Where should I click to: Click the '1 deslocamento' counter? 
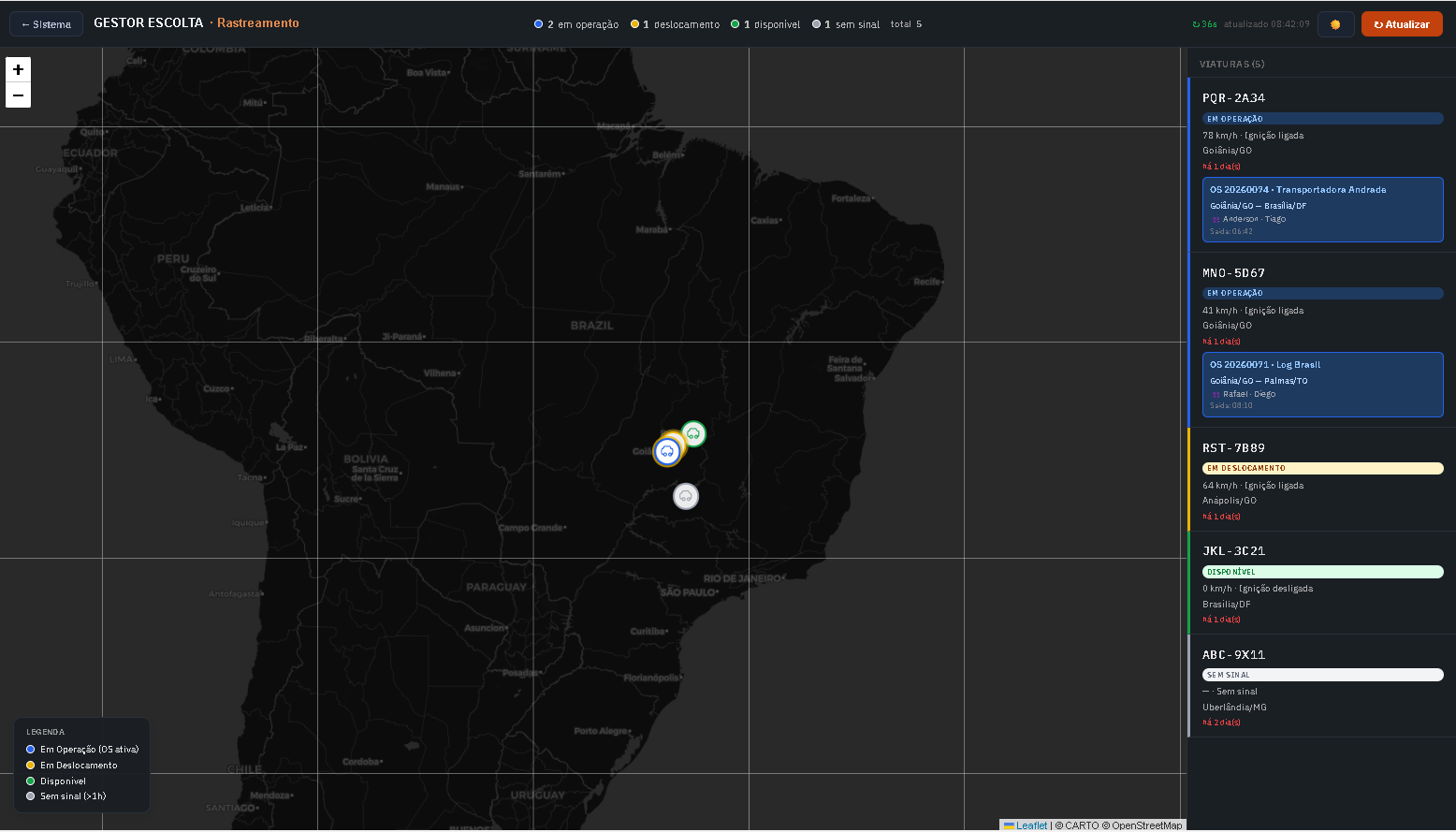tap(675, 24)
